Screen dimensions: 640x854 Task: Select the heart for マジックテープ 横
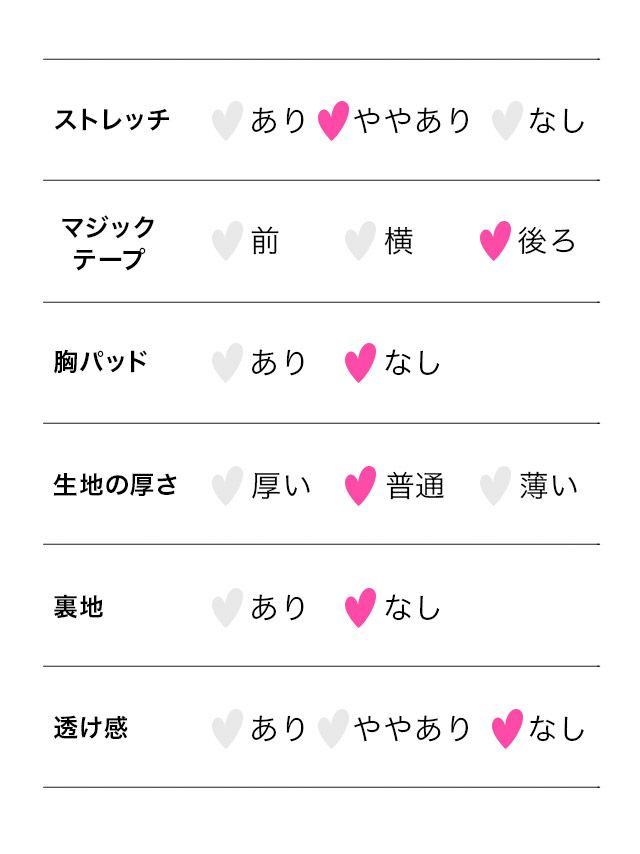coord(360,242)
